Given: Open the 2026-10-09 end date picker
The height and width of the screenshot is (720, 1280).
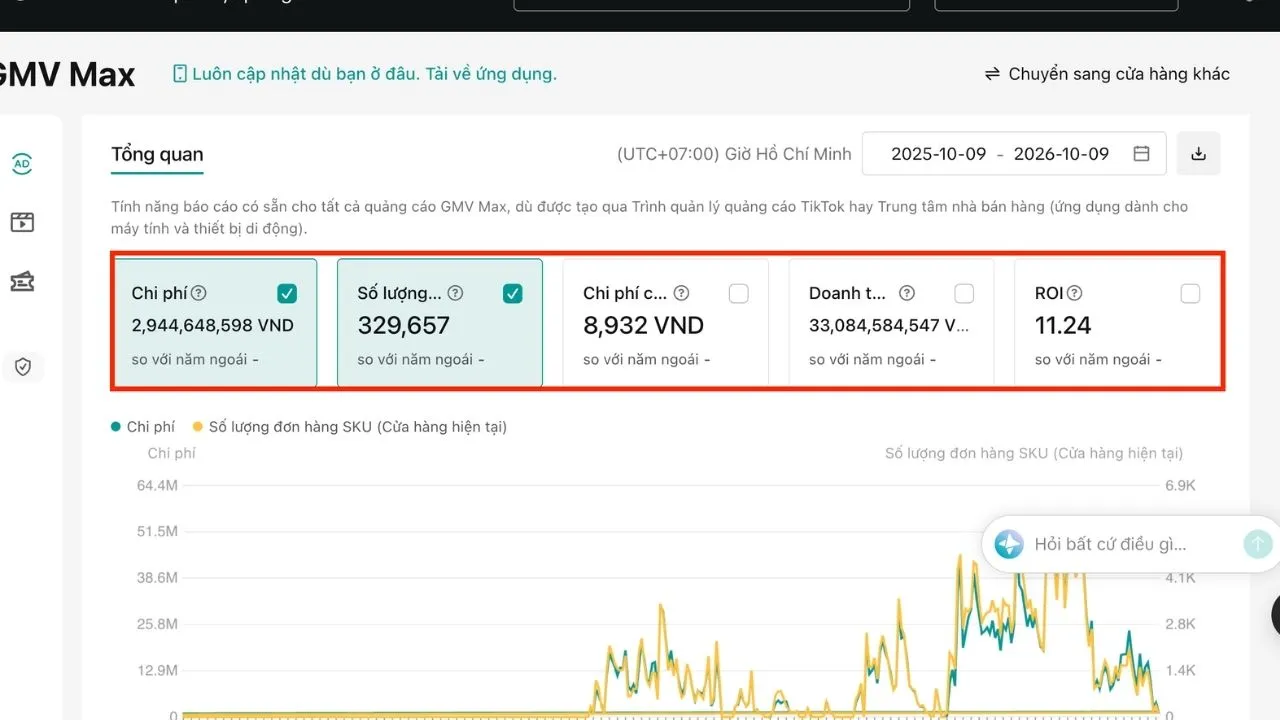Looking at the screenshot, I should point(1061,154).
